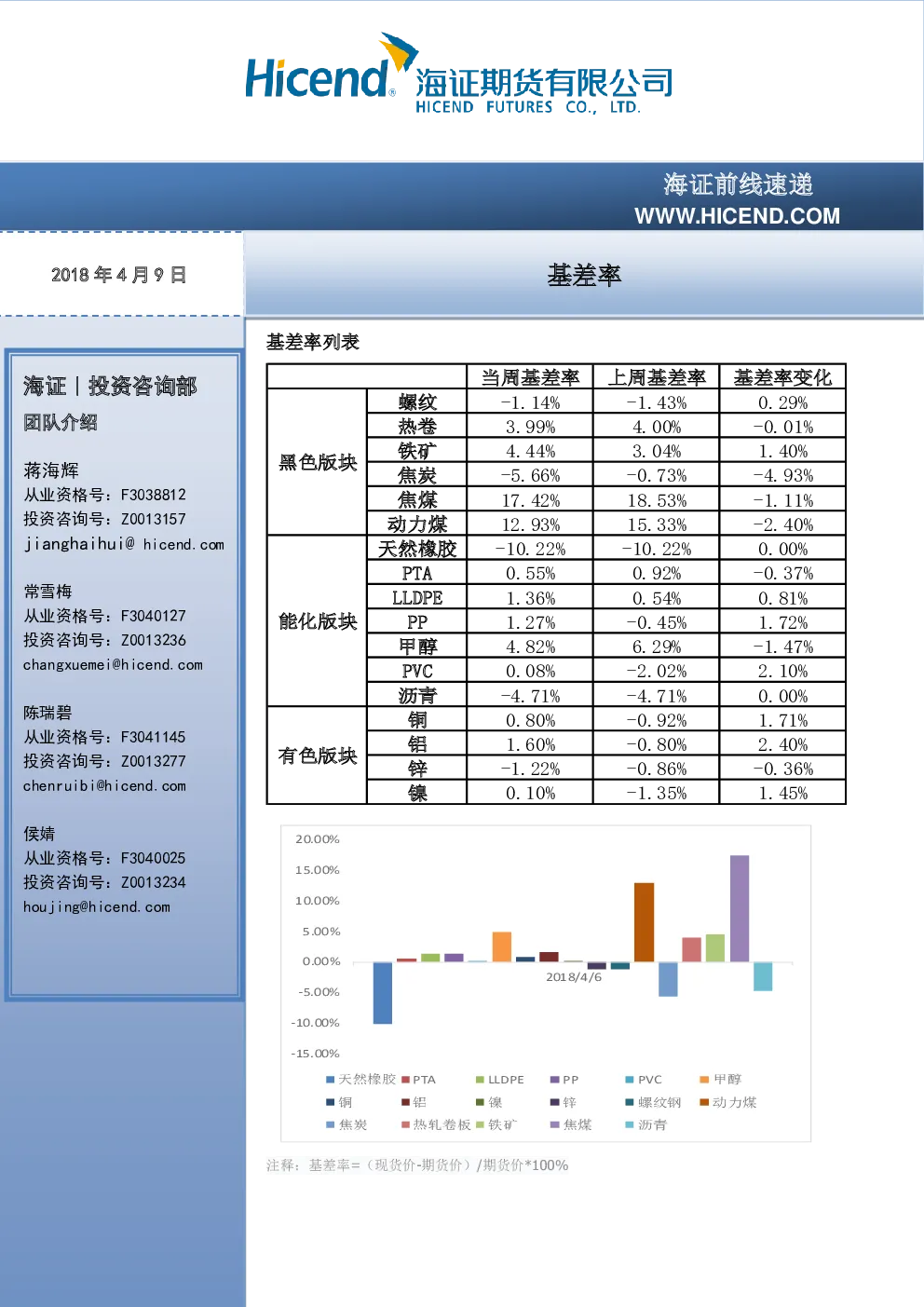Click the houjing@hicend.com email address
This screenshot has height=1307, width=924.
click(x=97, y=907)
